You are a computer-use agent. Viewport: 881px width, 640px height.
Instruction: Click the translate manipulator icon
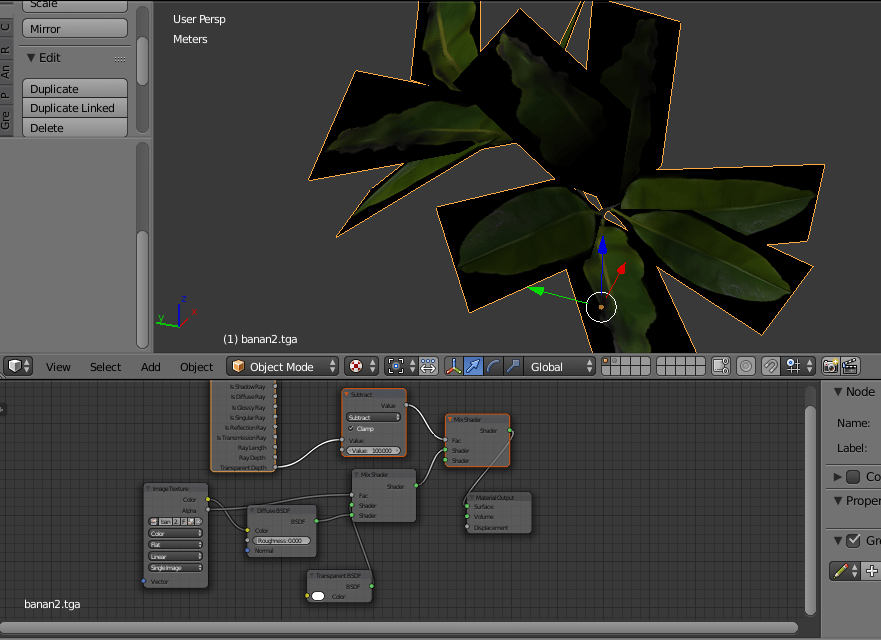(474, 367)
